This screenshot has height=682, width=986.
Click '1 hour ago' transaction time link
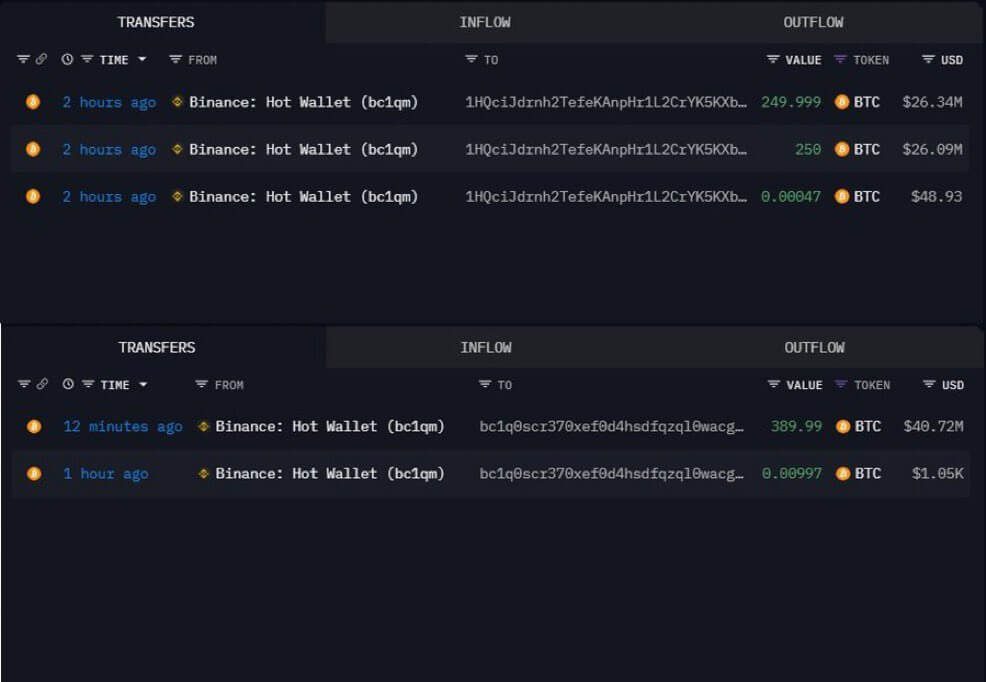pyautogui.click(x=106, y=473)
